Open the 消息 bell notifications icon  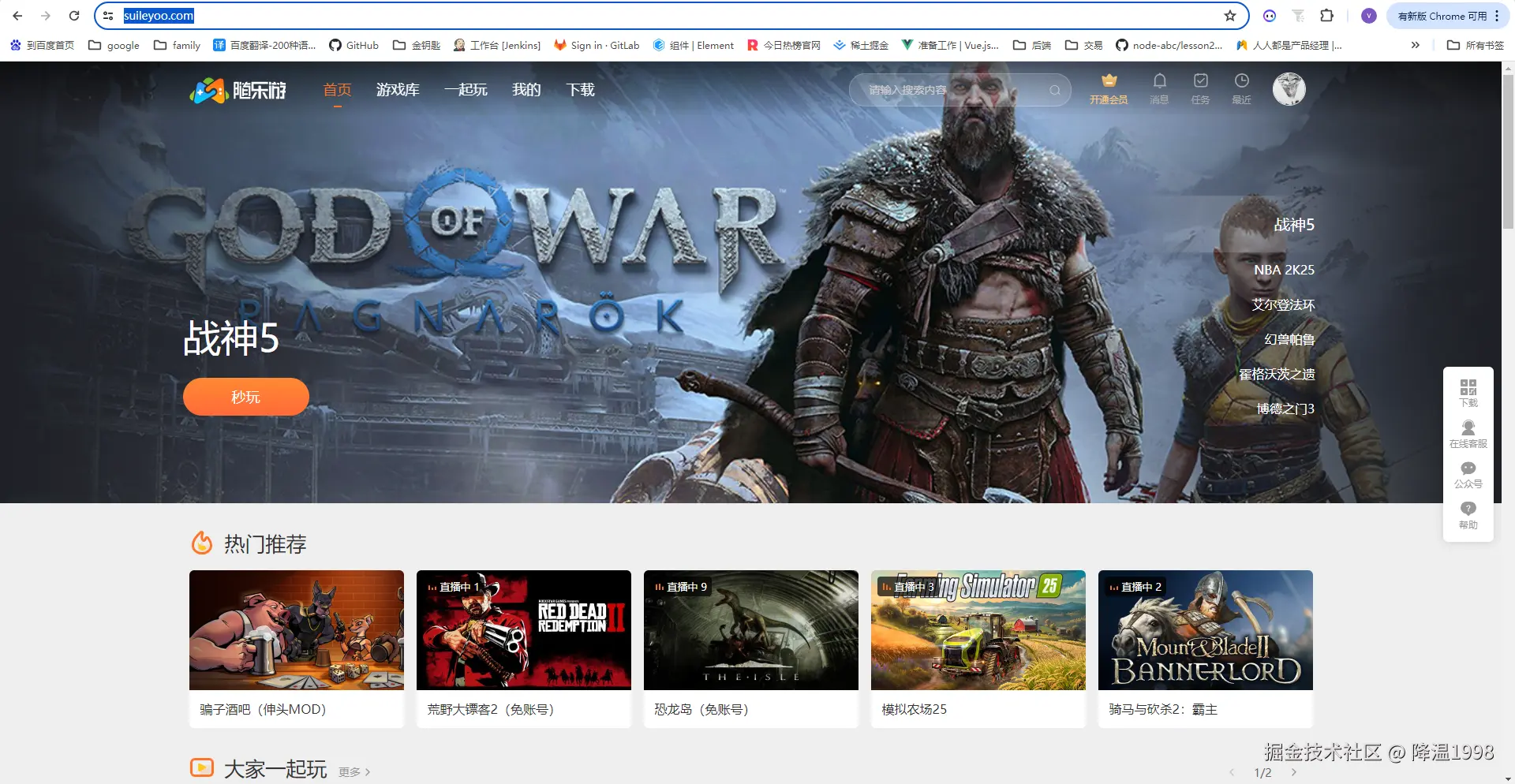click(1159, 81)
